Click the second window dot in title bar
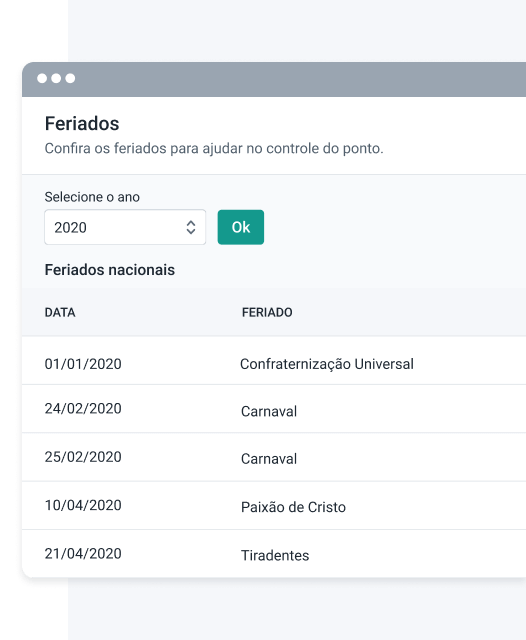The height and width of the screenshot is (640, 526). [56, 78]
